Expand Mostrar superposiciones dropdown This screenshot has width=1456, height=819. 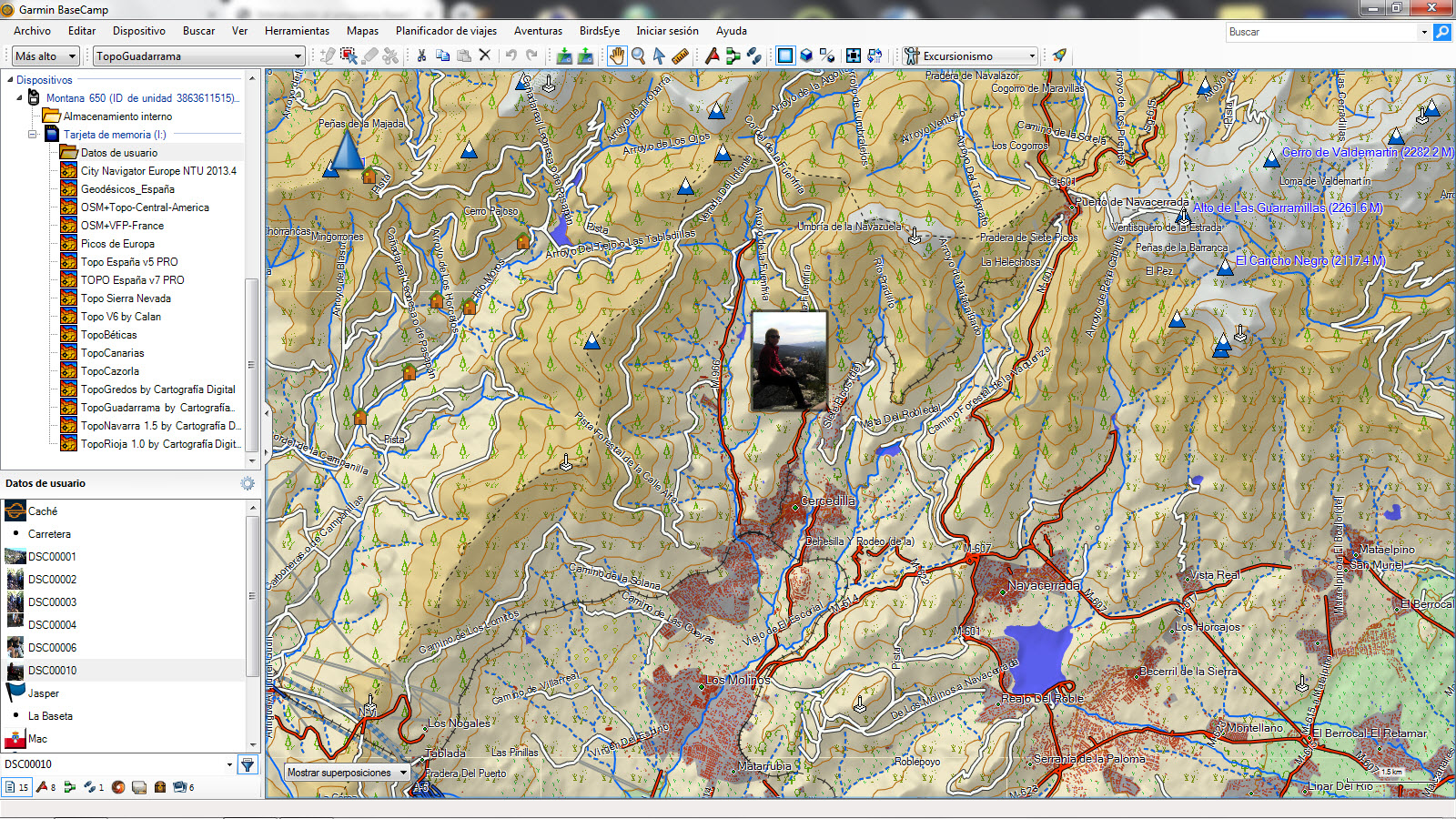347,773
